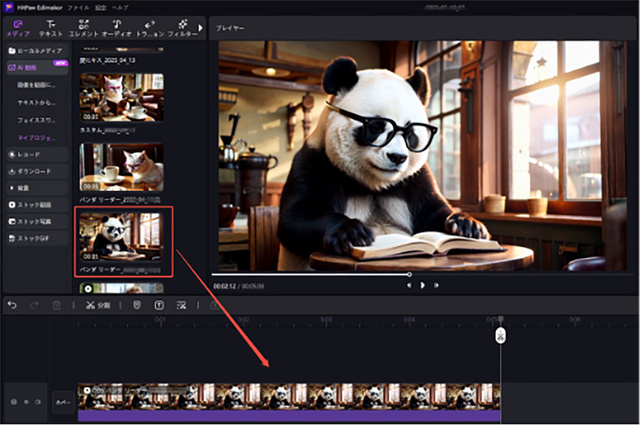Click the カバー button left of timeline clip
640x425 pixels.
tap(62, 399)
